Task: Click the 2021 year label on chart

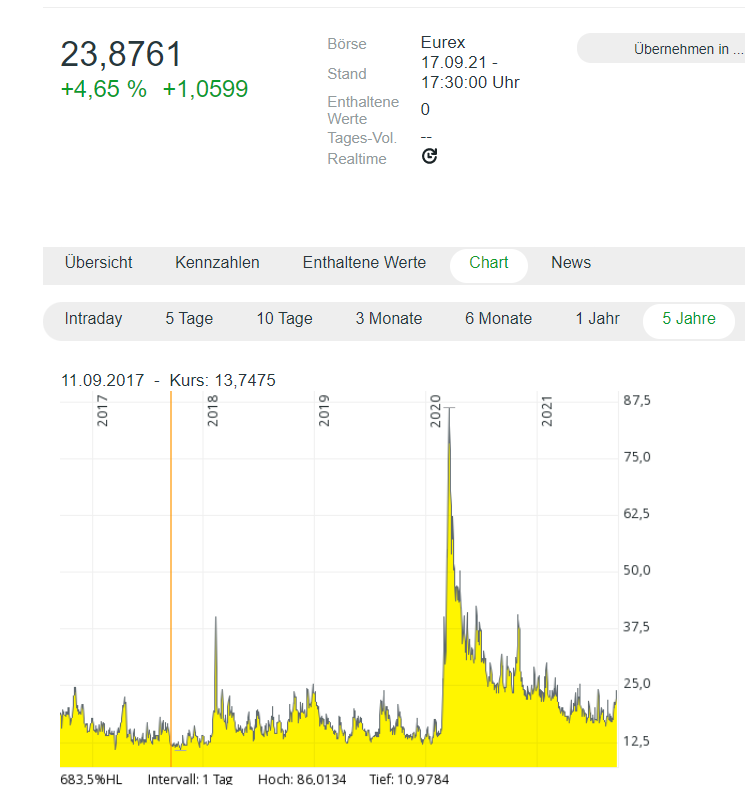Action: pos(547,412)
